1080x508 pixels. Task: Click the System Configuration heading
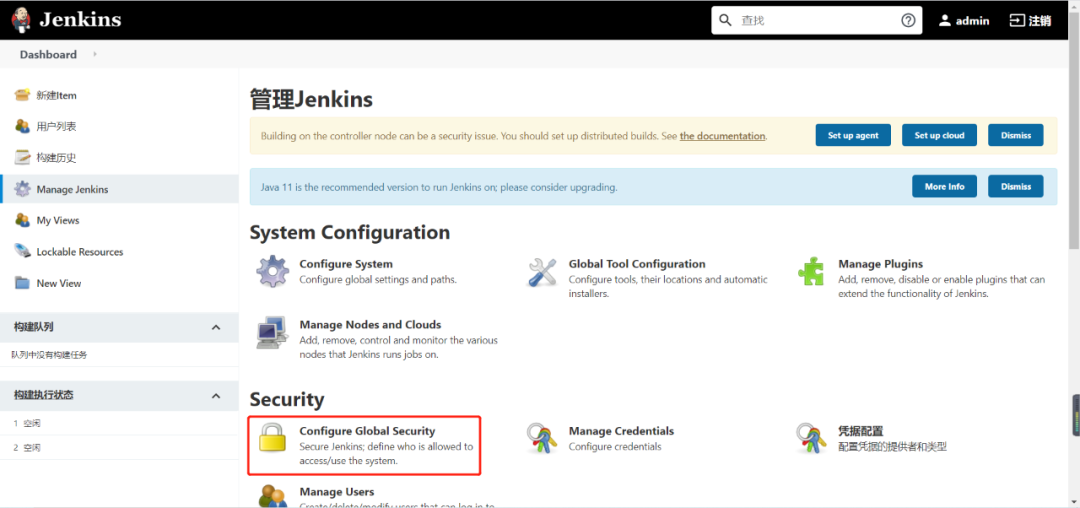pyautogui.click(x=350, y=232)
